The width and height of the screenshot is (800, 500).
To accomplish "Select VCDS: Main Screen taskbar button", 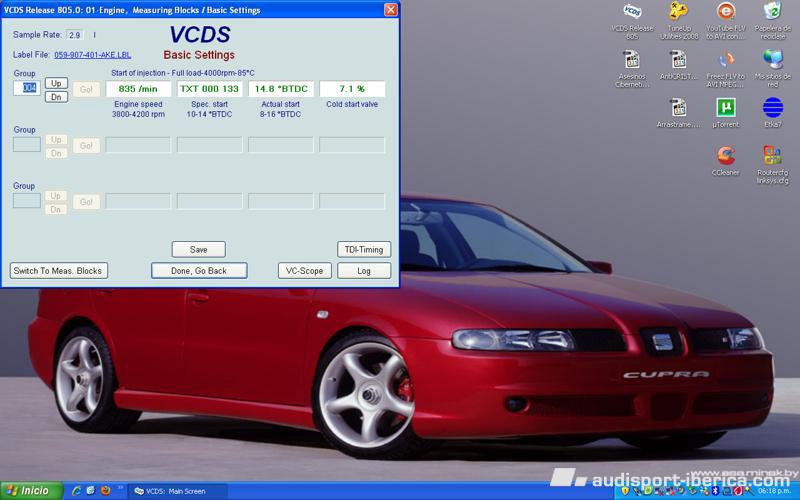I will (x=177, y=491).
